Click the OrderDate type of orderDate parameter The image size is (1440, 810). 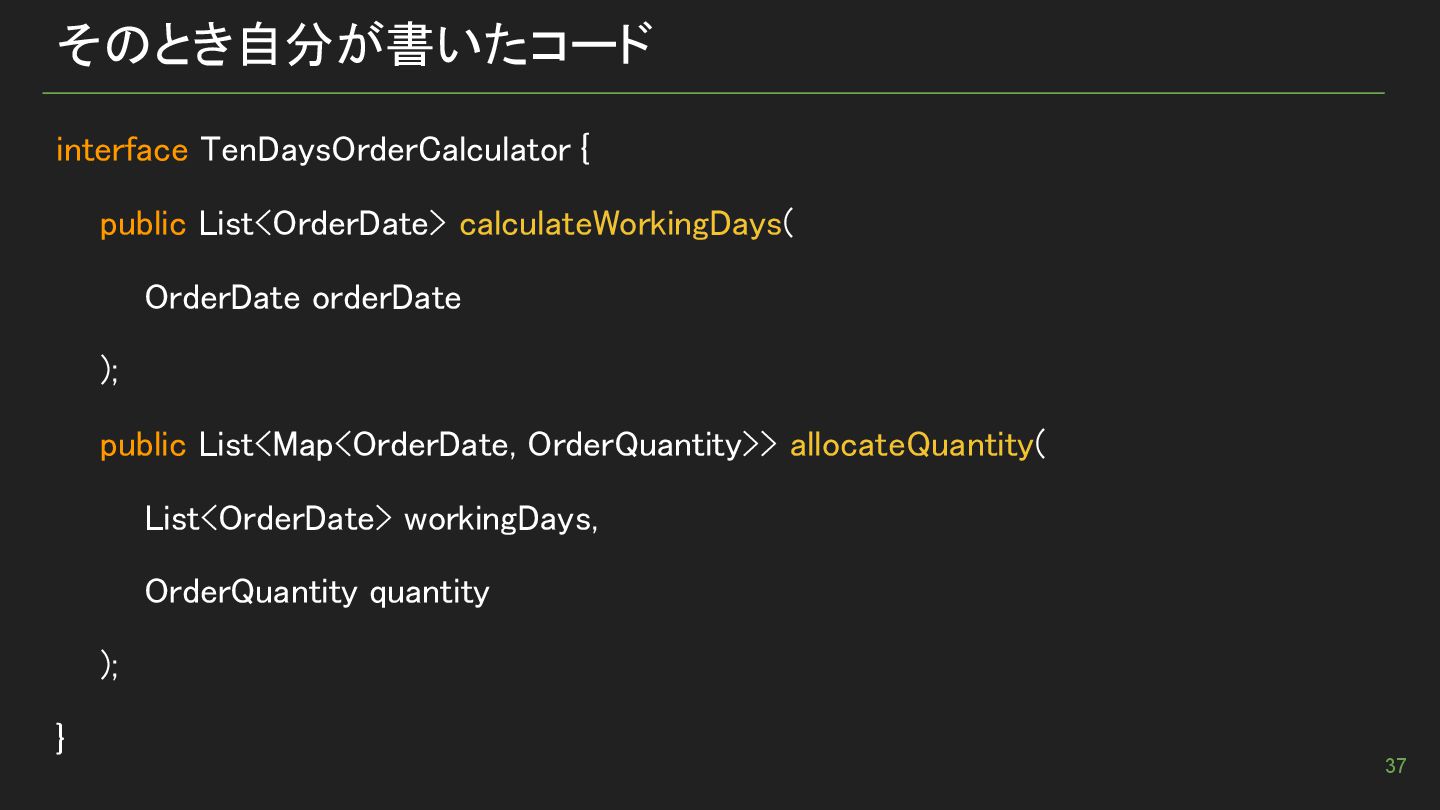tap(222, 298)
